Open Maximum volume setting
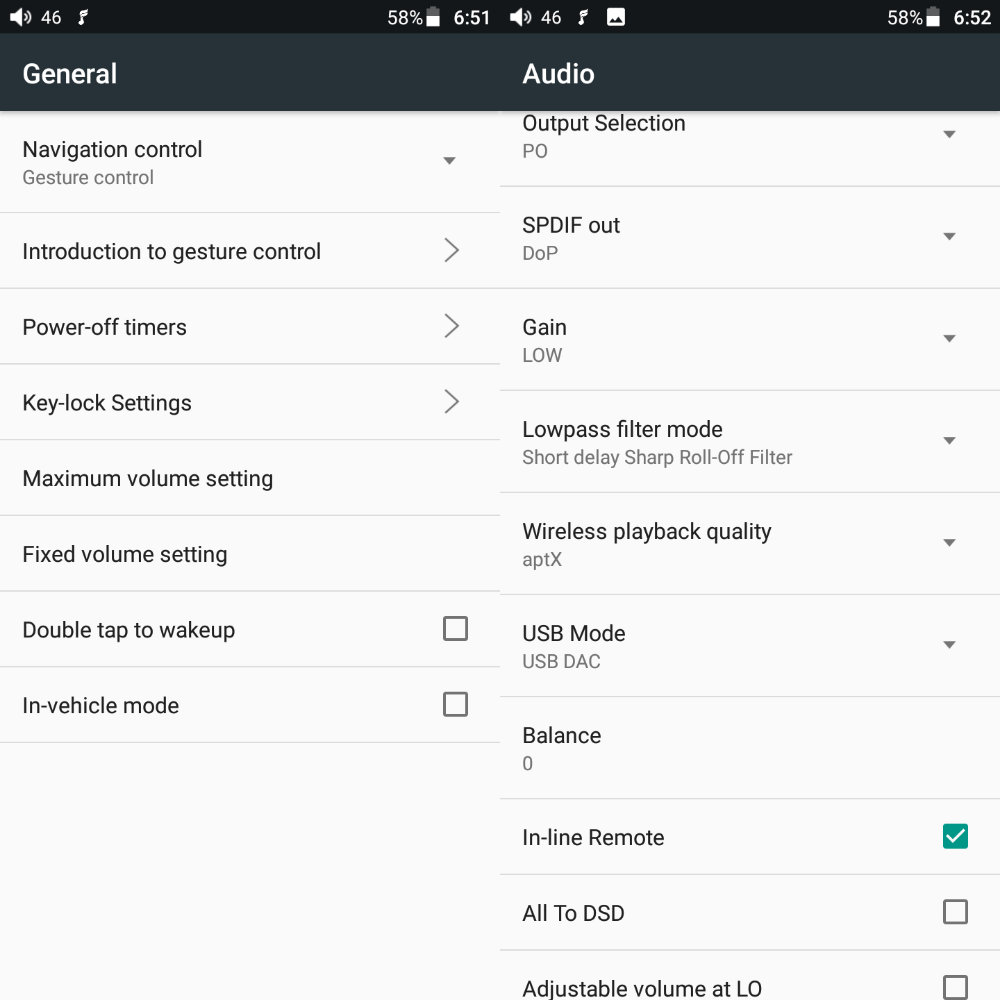The width and height of the screenshot is (1000, 1000). [148, 478]
